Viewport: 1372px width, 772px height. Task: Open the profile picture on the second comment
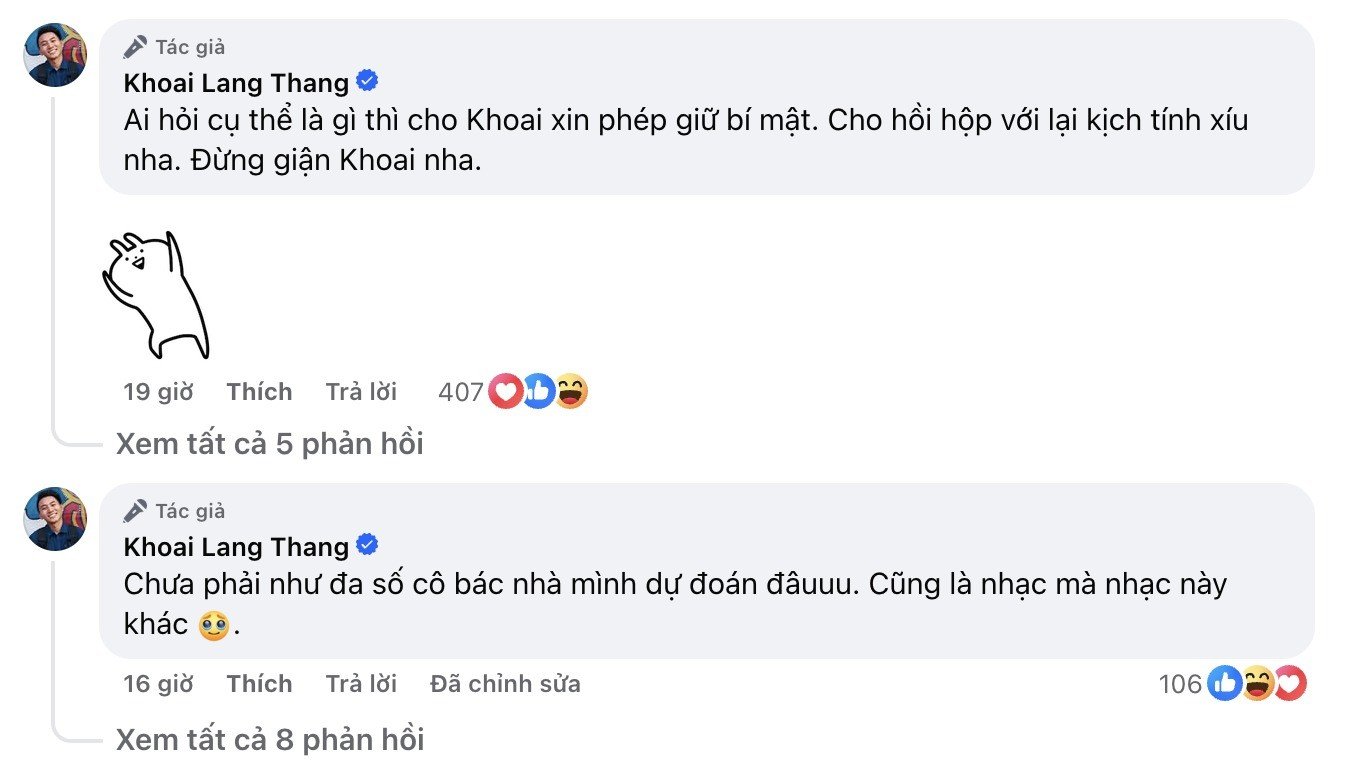click(56, 520)
